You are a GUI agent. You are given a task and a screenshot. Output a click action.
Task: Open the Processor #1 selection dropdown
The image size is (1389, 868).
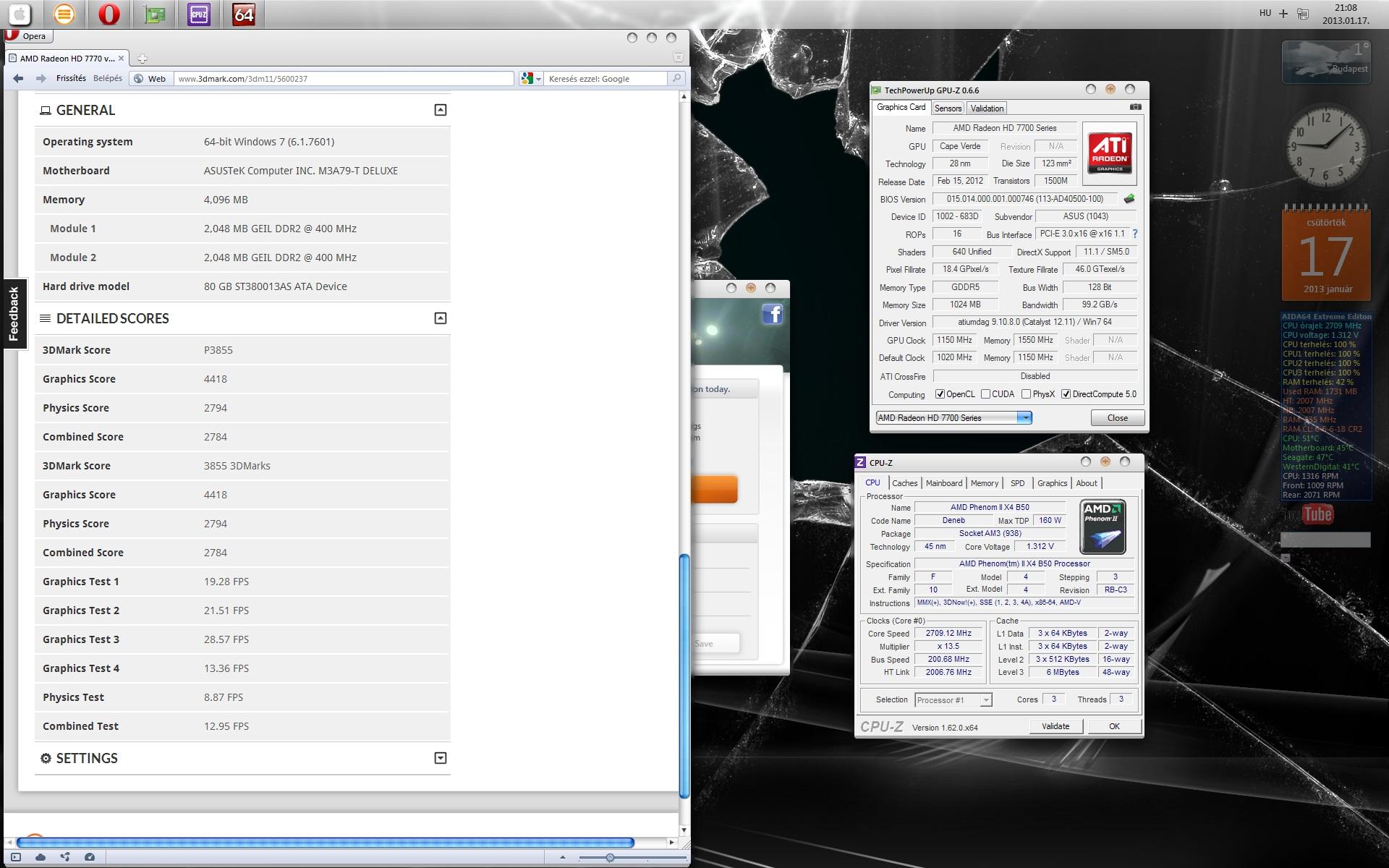pyautogui.click(x=953, y=700)
